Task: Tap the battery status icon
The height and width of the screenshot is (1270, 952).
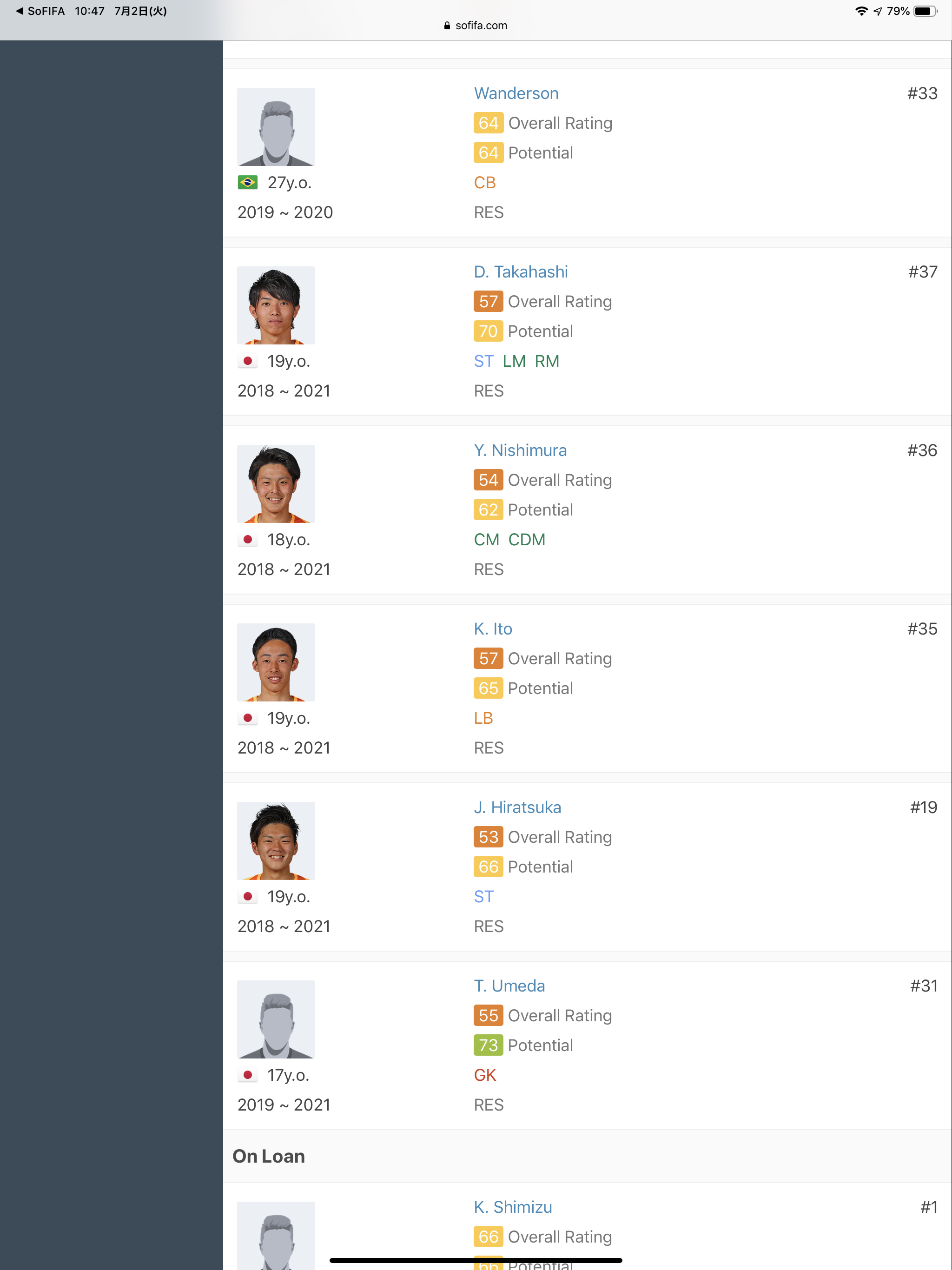Action: 925,11
